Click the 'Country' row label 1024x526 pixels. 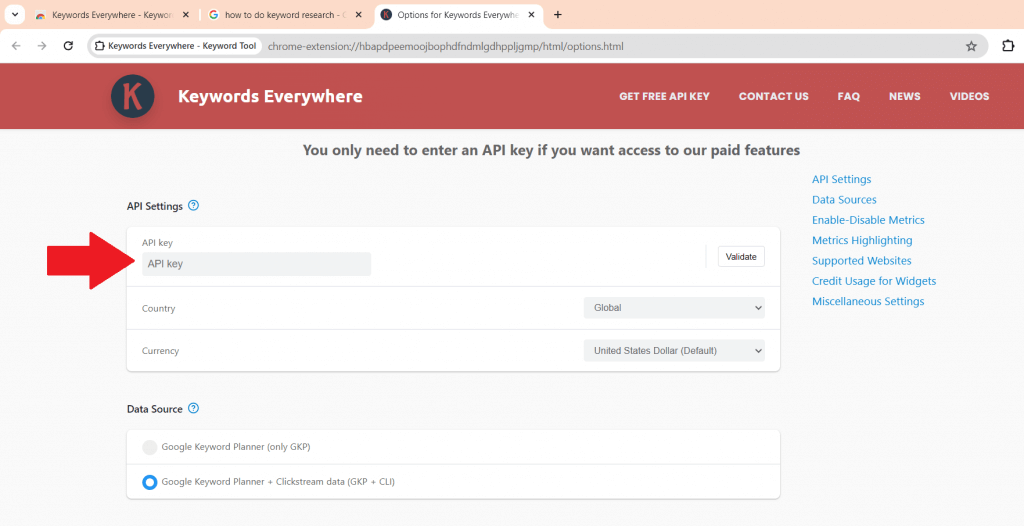click(x=159, y=308)
